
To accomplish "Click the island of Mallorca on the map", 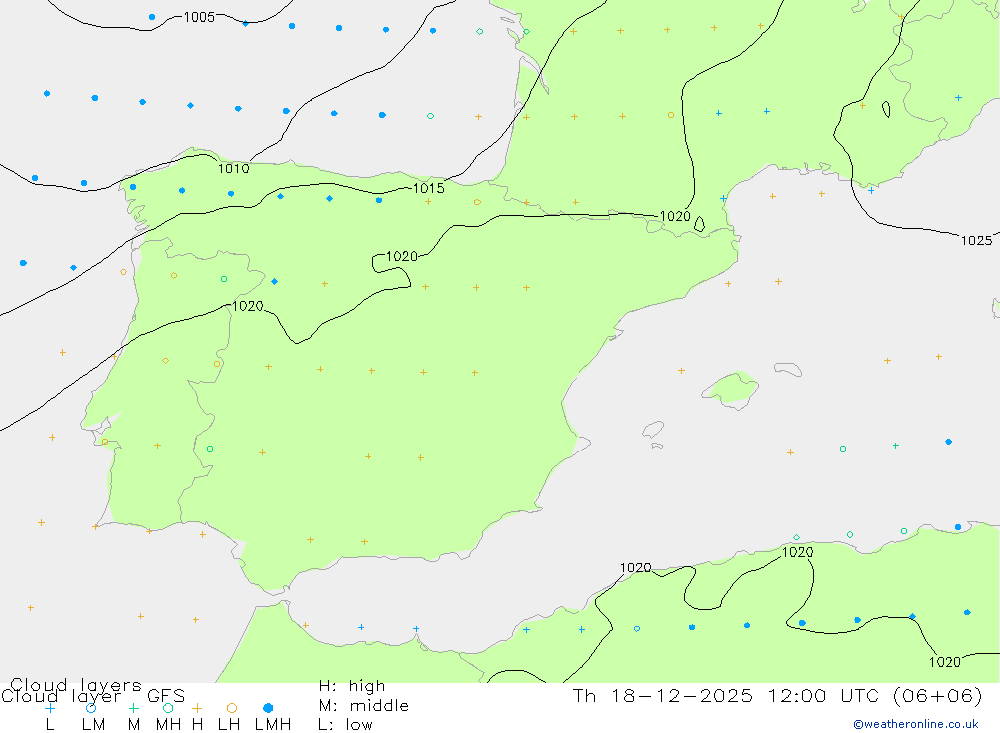I will (731, 388).
